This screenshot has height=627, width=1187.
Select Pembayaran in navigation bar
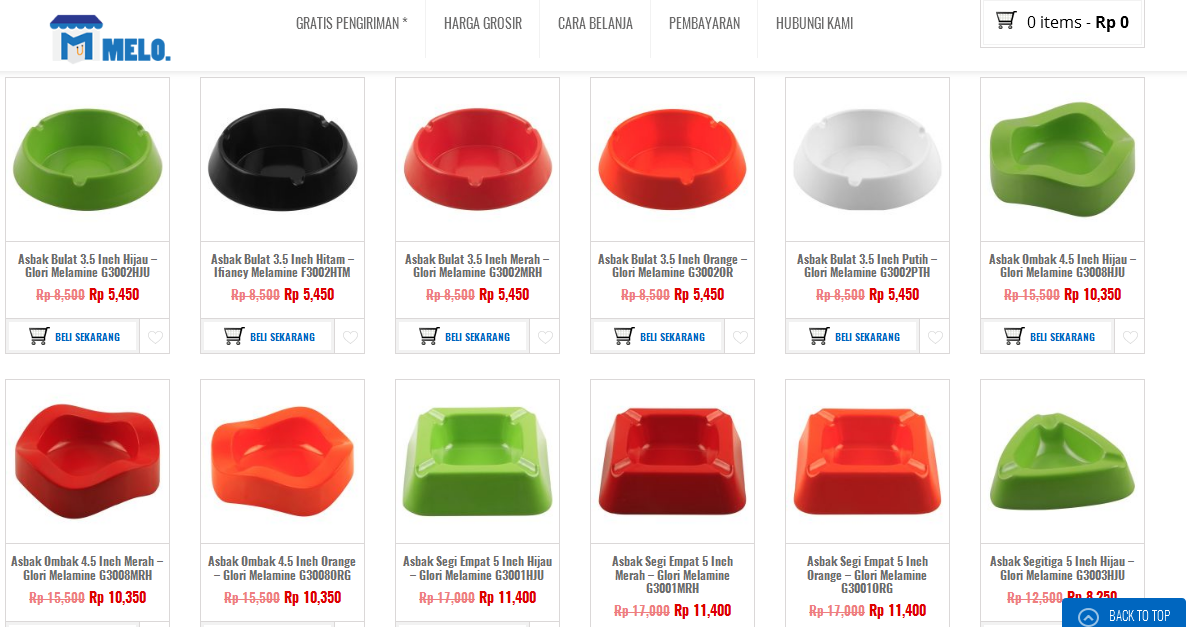coord(704,23)
